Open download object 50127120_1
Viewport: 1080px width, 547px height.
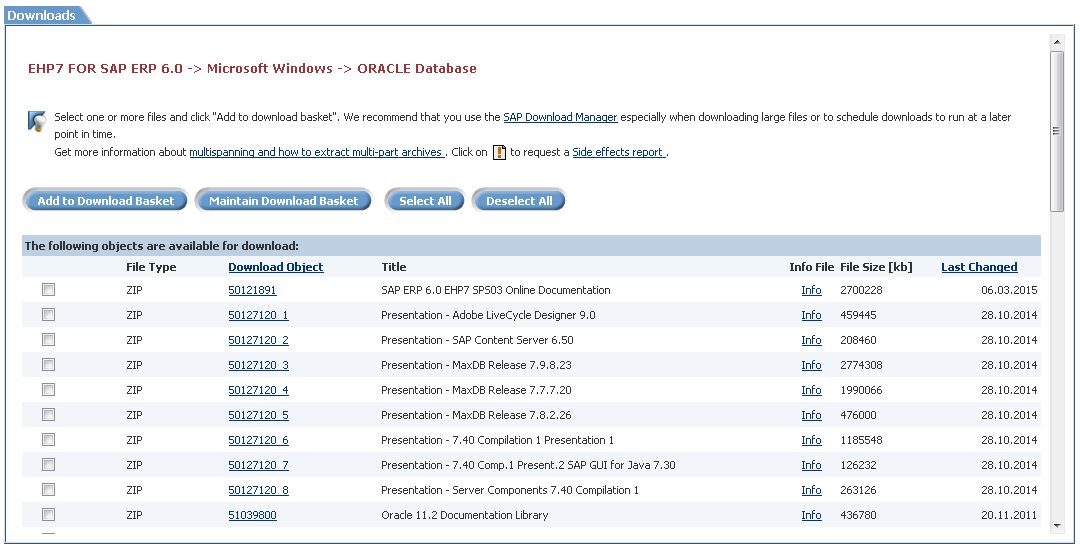[258, 315]
